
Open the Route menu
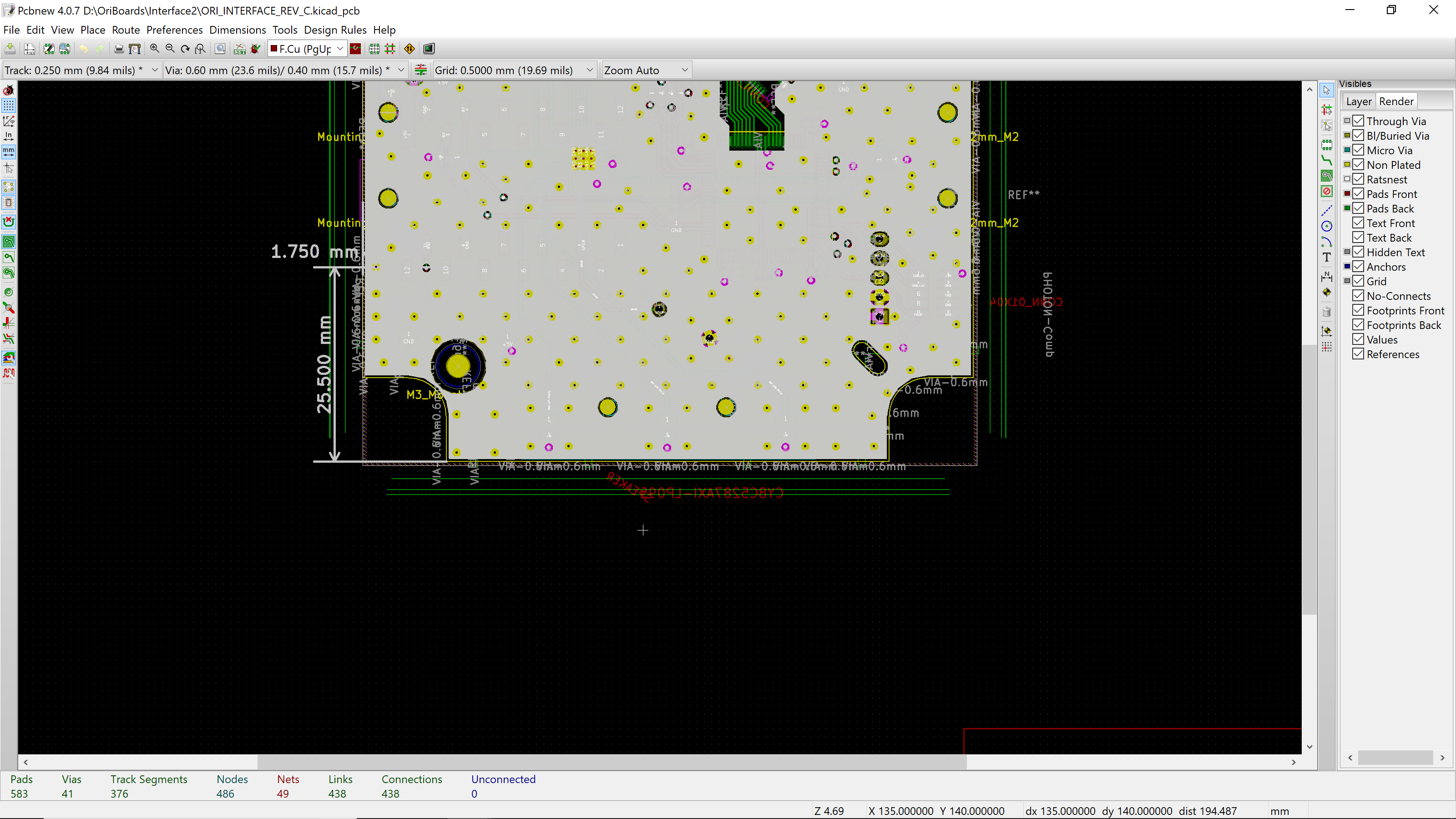126,30
